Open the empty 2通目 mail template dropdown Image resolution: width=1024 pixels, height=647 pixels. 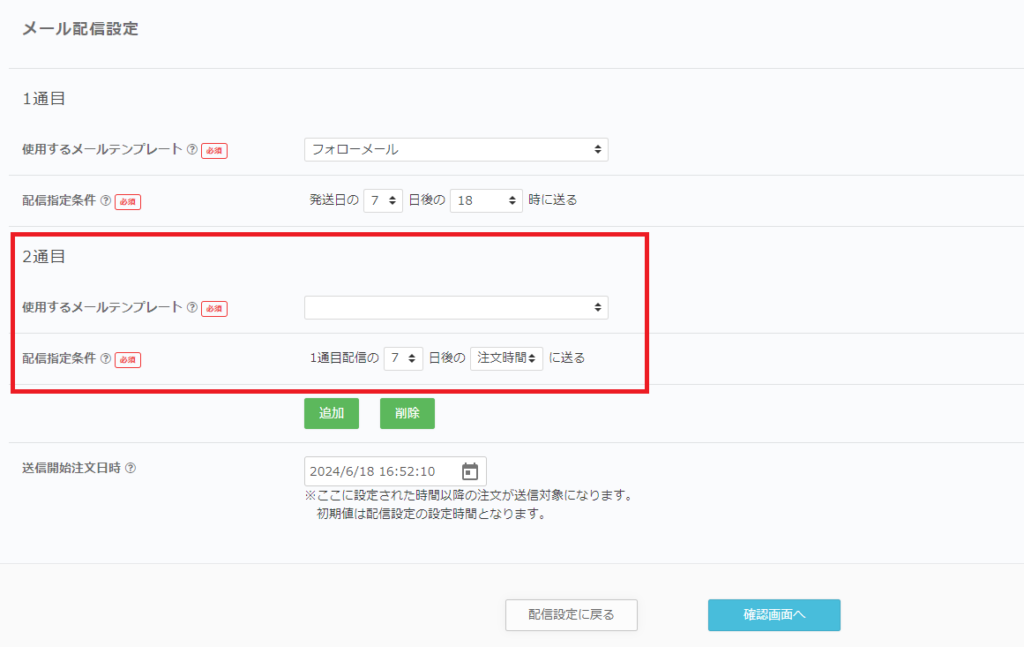pos(456,308)
